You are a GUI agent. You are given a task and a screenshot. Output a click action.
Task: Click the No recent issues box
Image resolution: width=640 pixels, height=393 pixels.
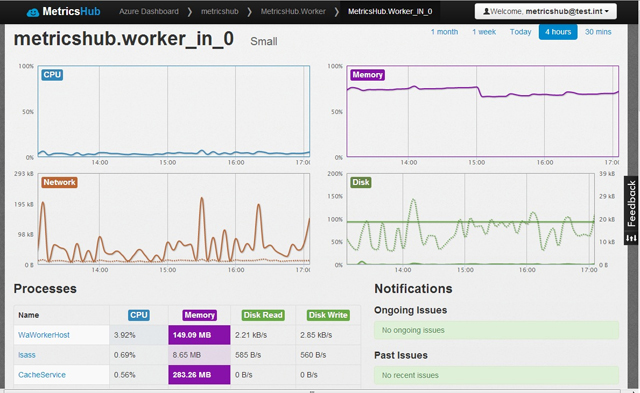coord(496,375)
